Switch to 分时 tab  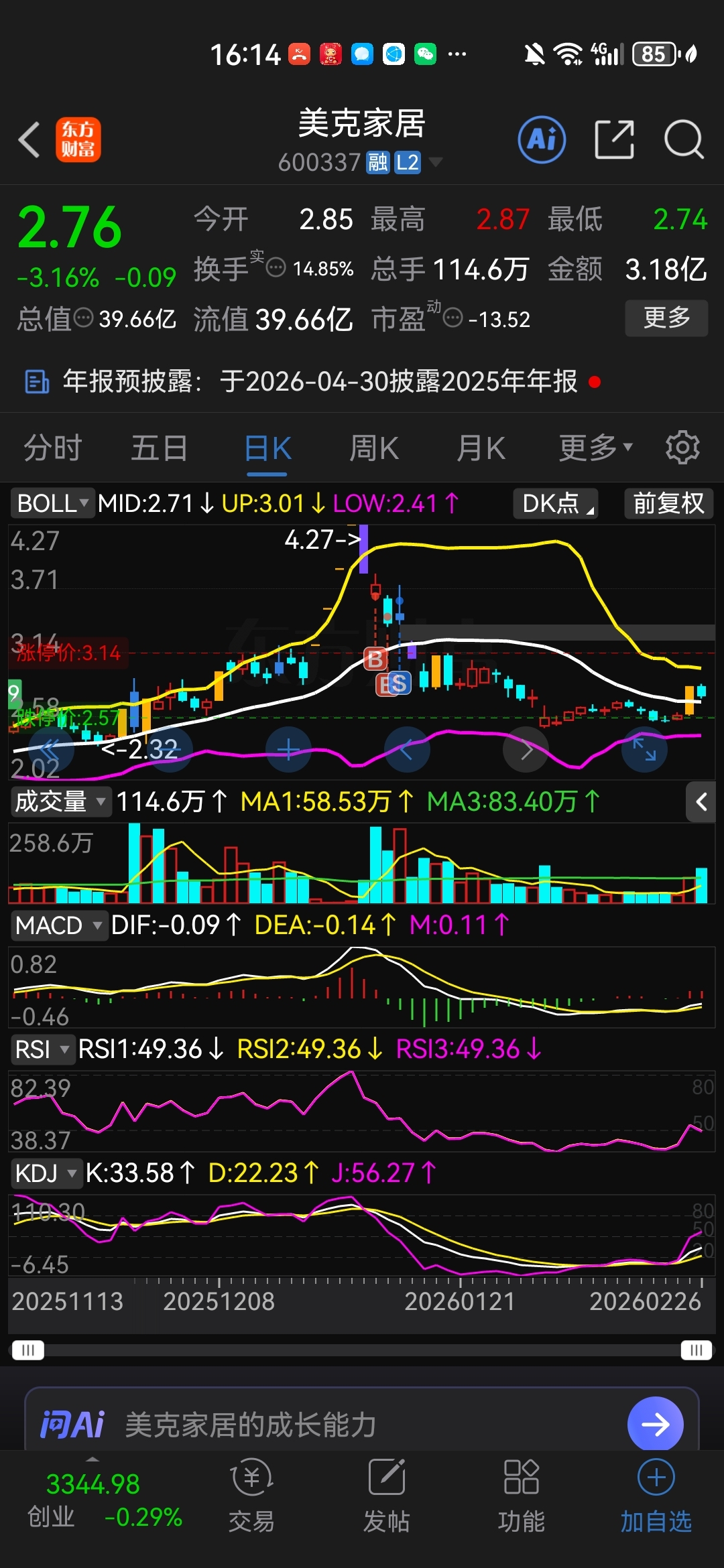pos(53,447)
